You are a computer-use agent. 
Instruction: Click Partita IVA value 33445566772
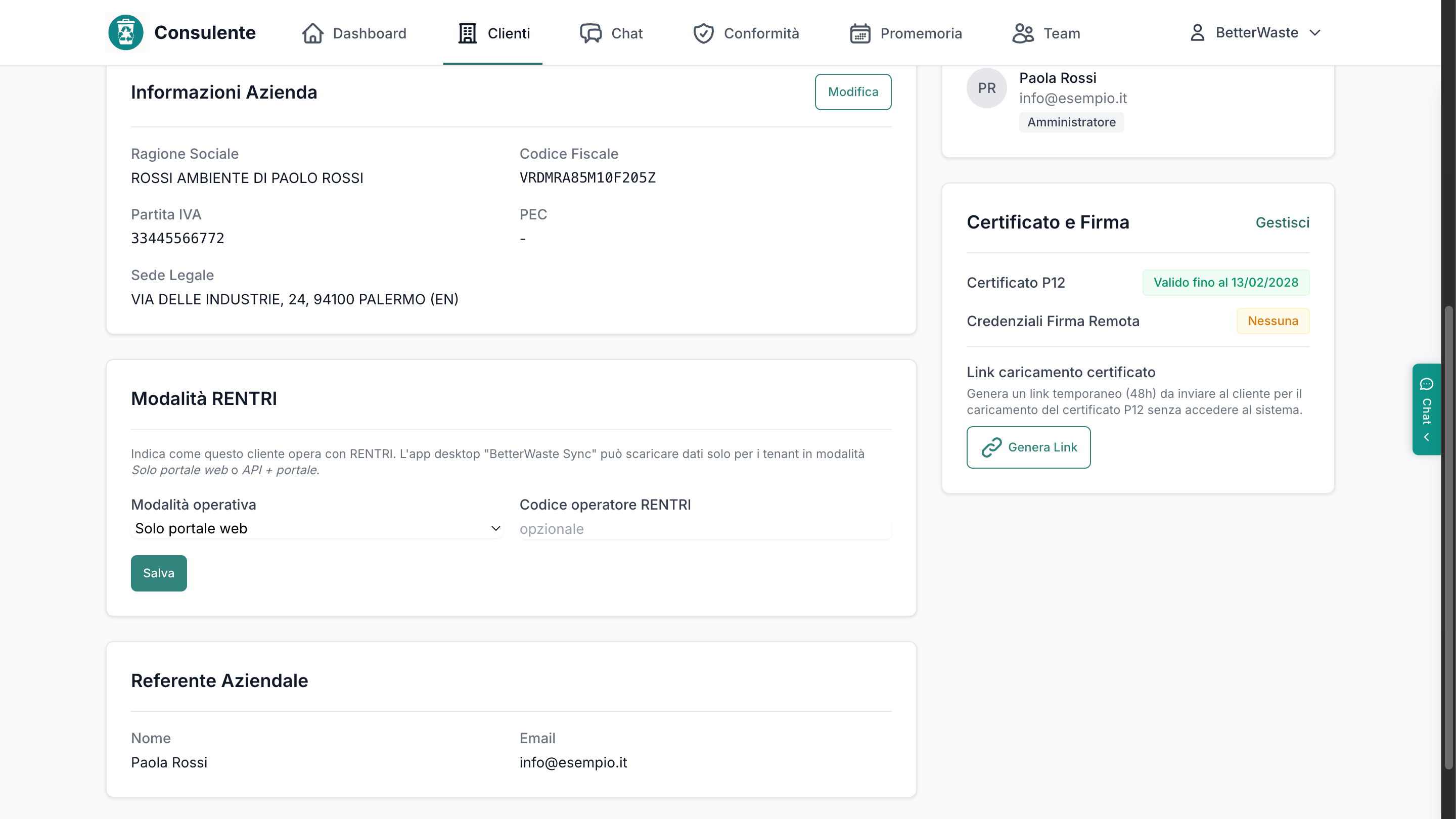point(177,239)
